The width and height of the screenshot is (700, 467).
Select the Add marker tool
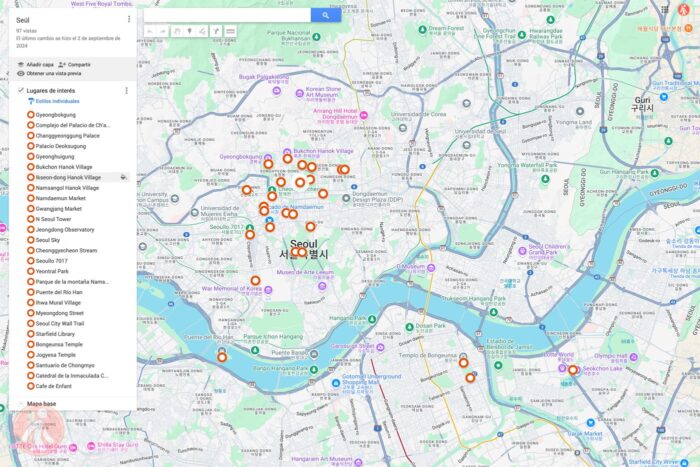point(190,31)
